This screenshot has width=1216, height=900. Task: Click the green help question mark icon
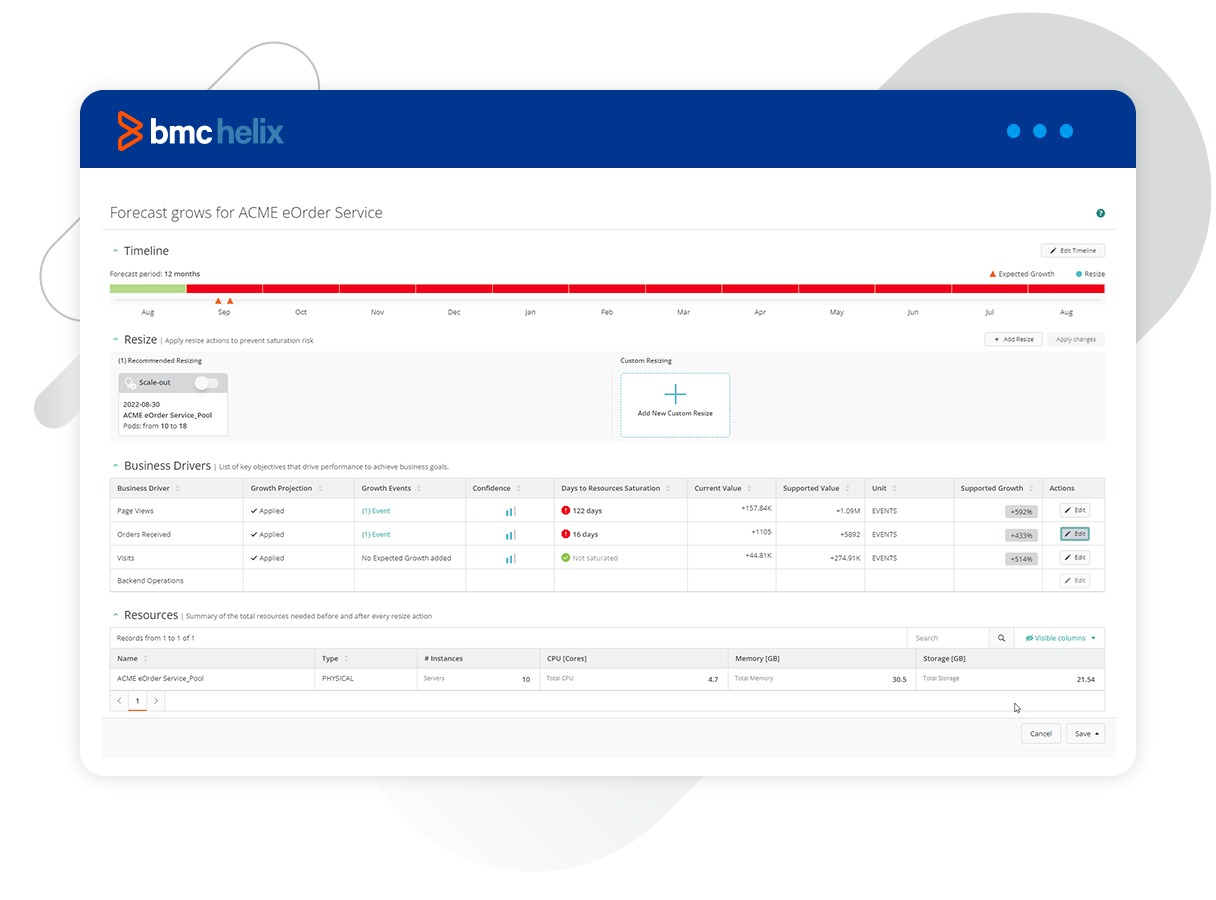[1100, 213]
